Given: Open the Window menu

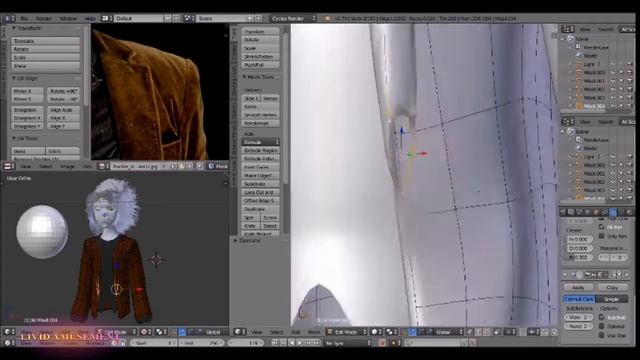Looking at the screenshot, I should tap(68, 18).
